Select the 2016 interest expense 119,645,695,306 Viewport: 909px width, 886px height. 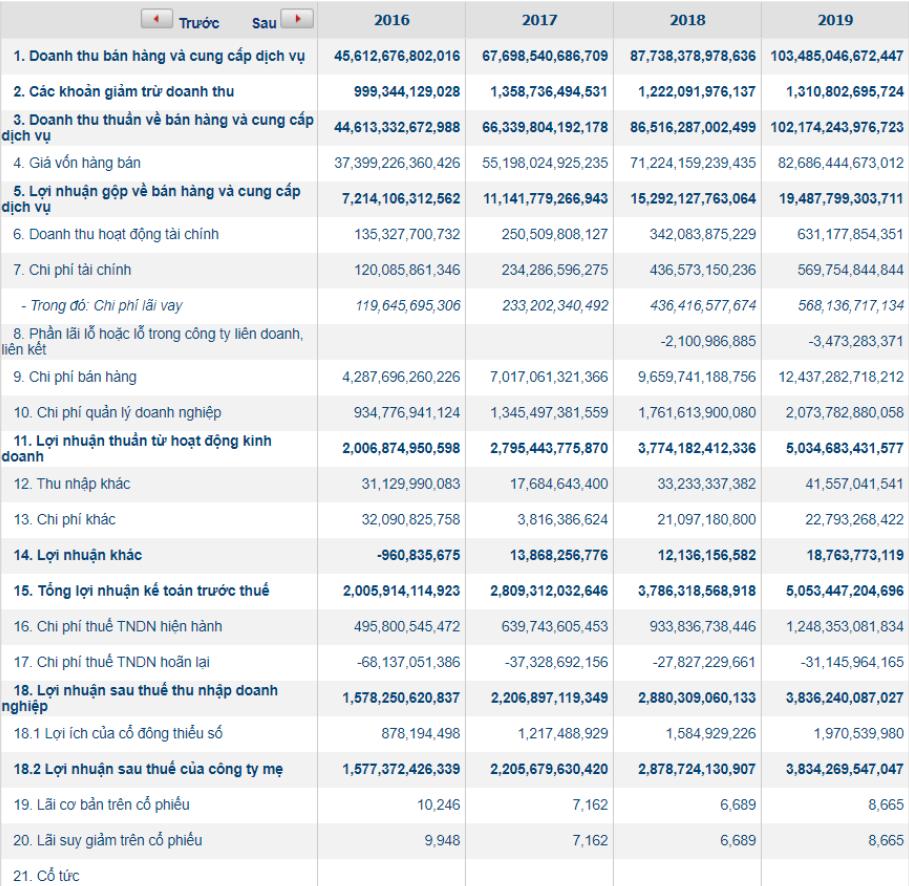[408, 306]
